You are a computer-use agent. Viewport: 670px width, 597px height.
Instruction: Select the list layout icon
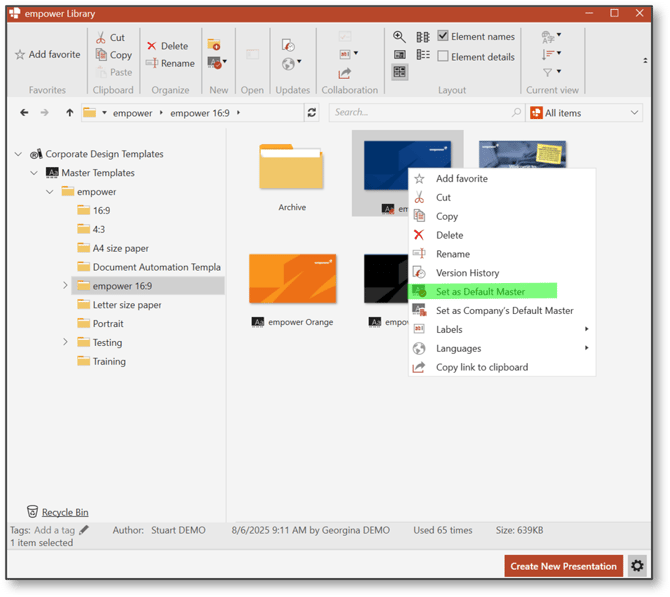[x=423, y=54]
